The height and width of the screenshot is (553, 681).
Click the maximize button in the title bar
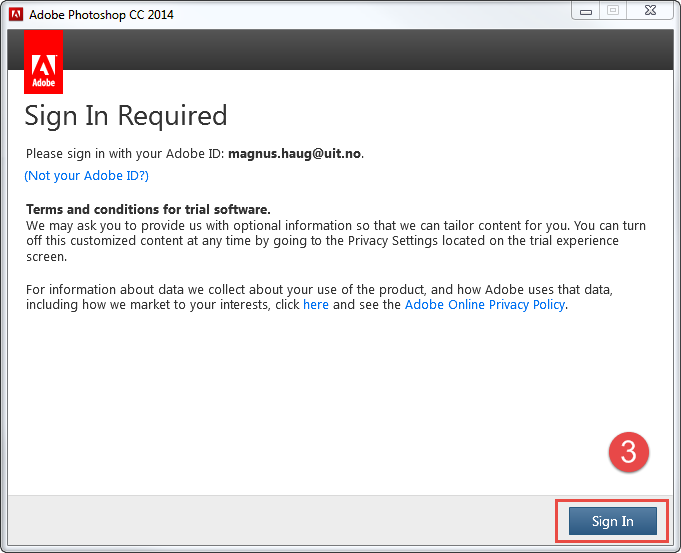[x=613, y=10]
